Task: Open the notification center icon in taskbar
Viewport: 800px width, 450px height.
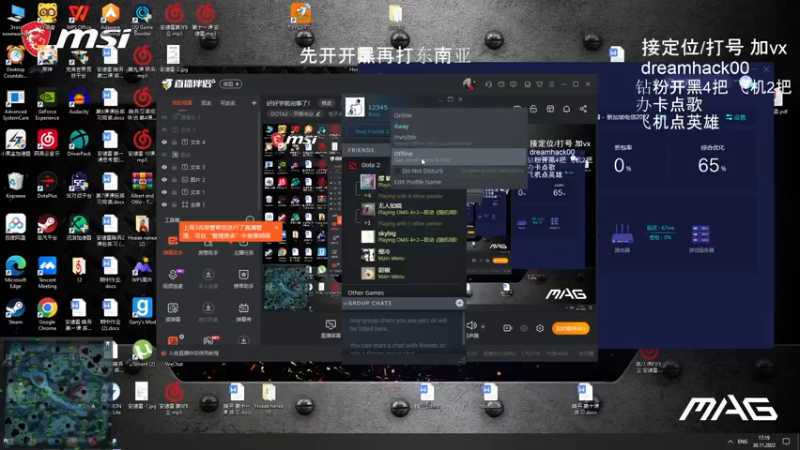Action: (x=786, y=441)
